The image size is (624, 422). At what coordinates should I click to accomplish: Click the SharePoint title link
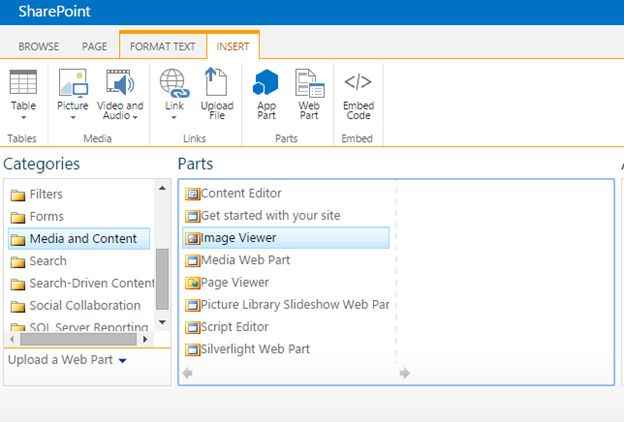pos(55,11)
